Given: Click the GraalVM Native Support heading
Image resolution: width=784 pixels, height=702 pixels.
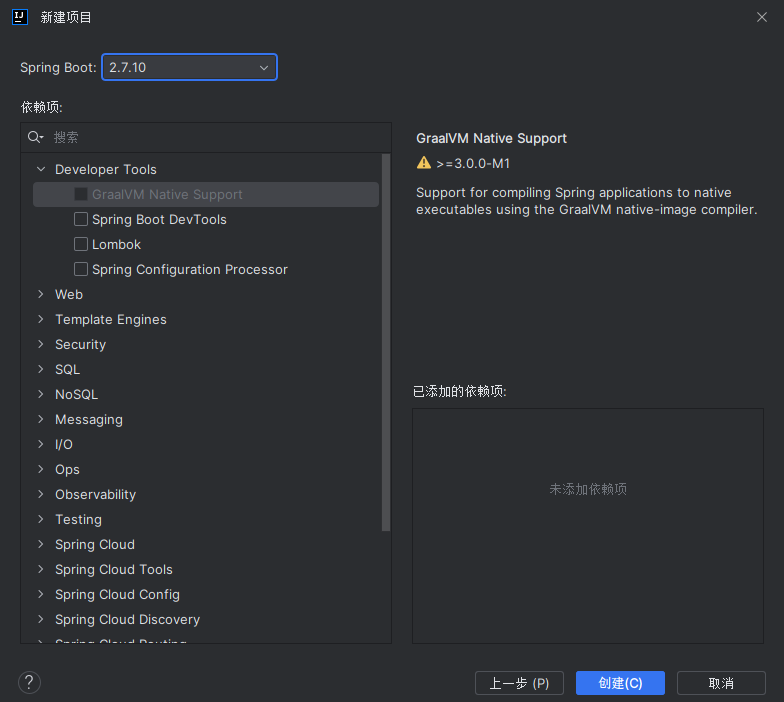Looking at the screenshot, I should [x=492, y=138].
